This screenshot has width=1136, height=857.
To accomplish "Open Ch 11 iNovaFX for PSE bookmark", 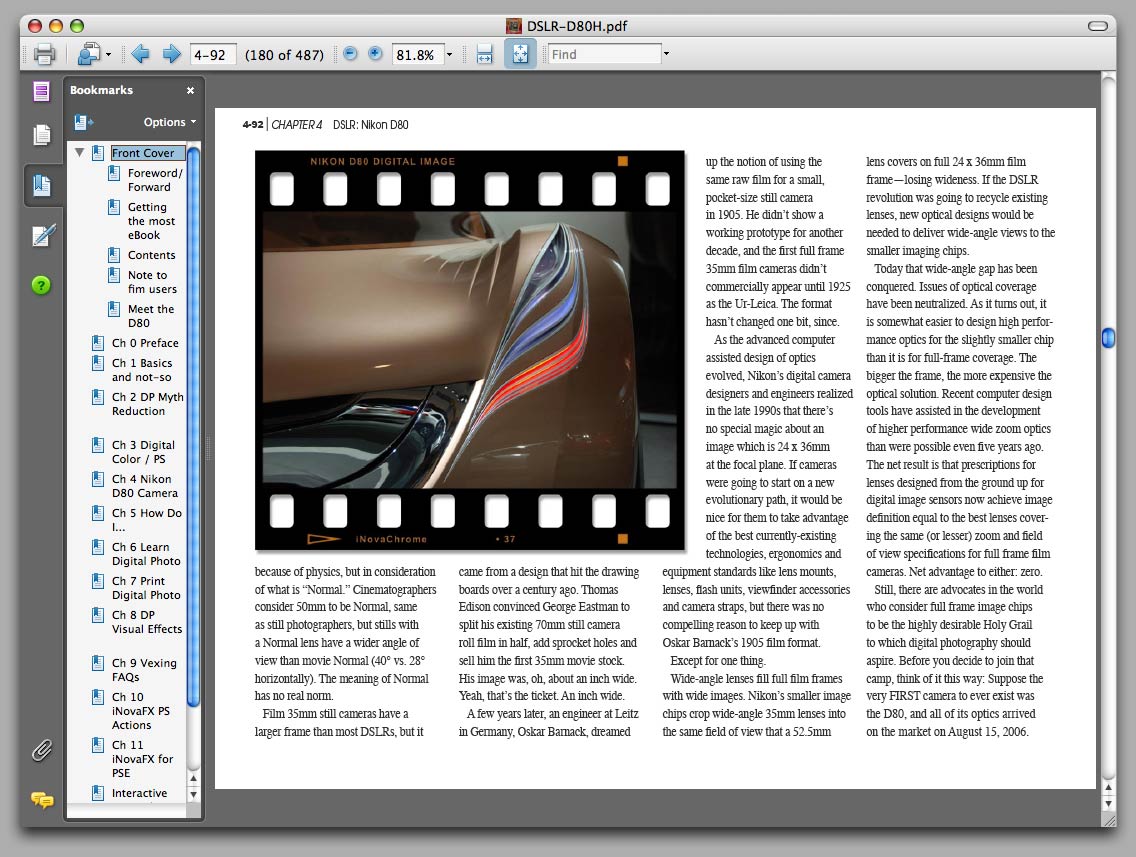I will coord(142,759).
